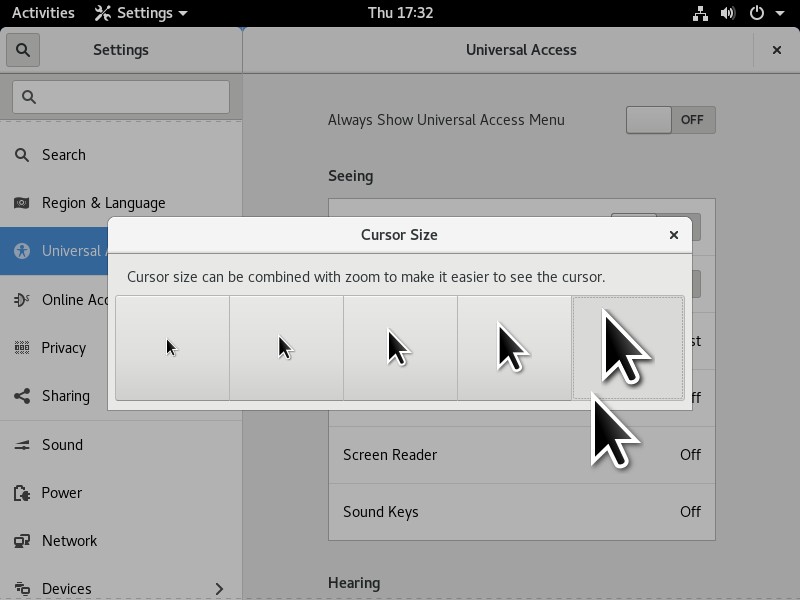Pick the fourth cursor size option
The height and width of the screenshot is (600, 800).
[514, 348]
